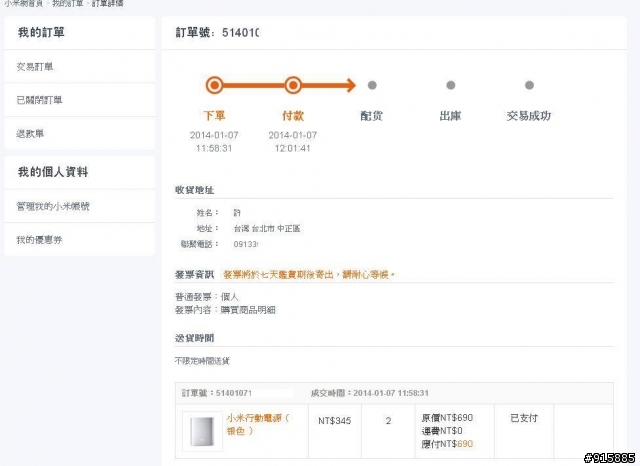Click the 收貨地址 section heading
640x466 pixels.
[194, 190]
